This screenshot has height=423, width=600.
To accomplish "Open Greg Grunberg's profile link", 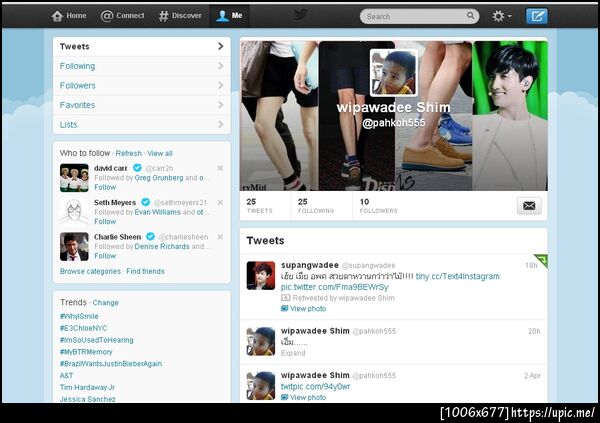I will (159, 178).
